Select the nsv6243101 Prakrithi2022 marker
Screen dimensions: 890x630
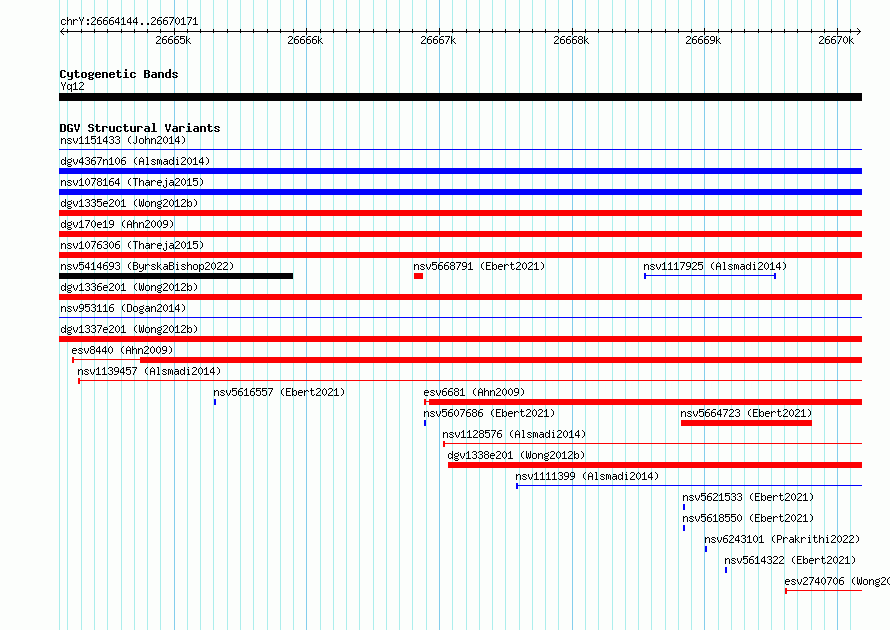(x=706, y=549)
